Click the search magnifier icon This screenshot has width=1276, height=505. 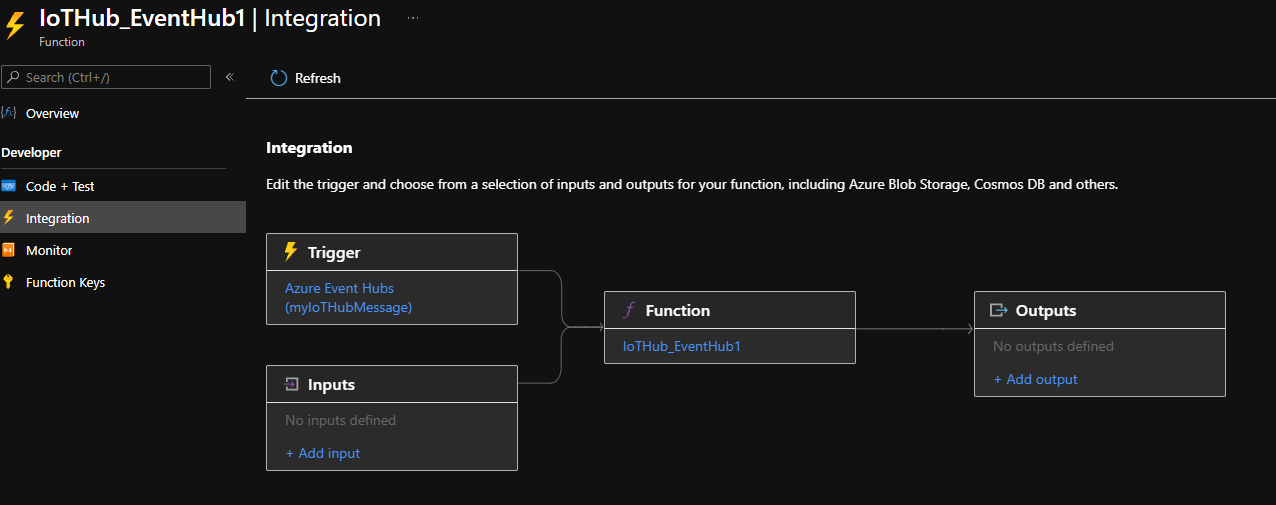coord(13,77)
